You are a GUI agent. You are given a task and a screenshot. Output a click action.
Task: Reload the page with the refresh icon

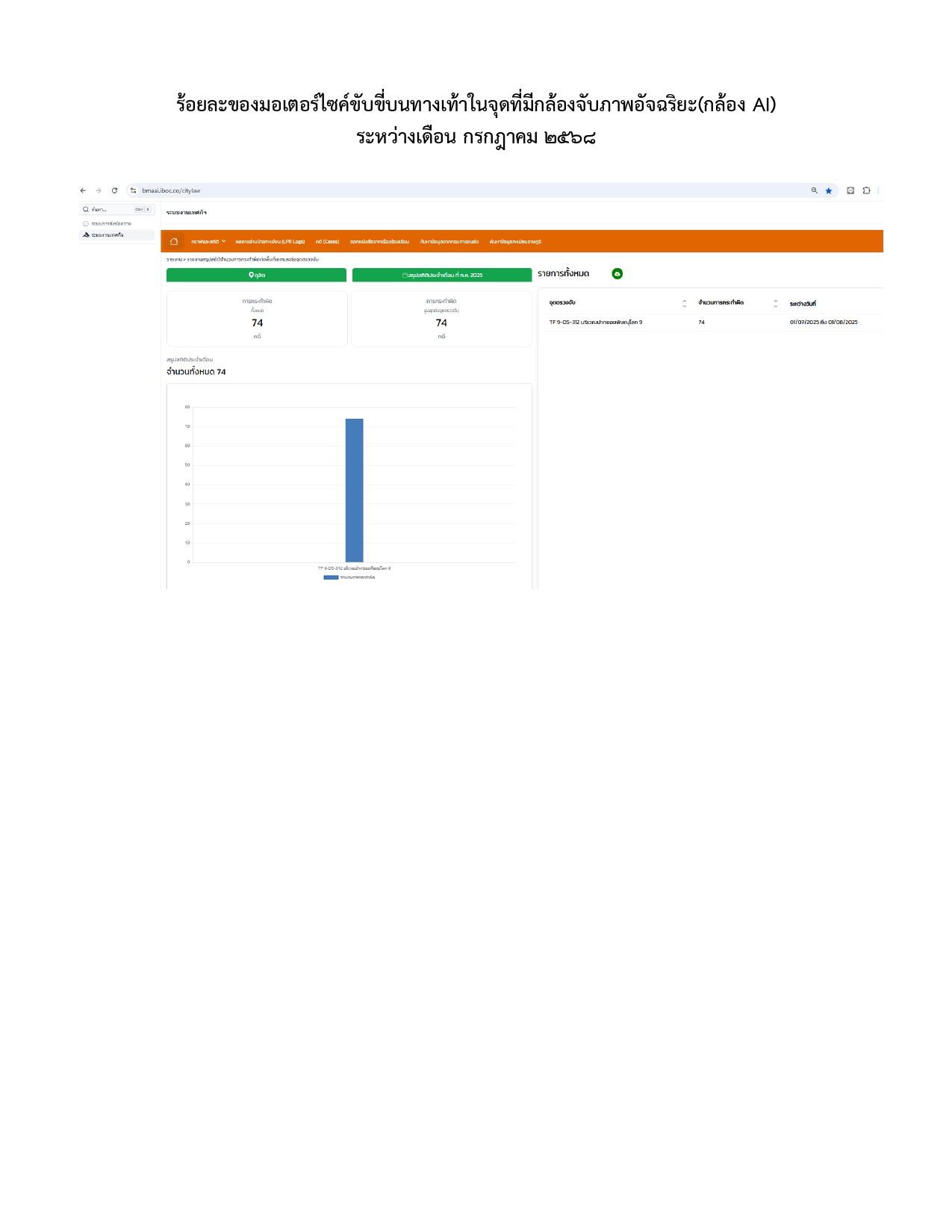point(114,190)
